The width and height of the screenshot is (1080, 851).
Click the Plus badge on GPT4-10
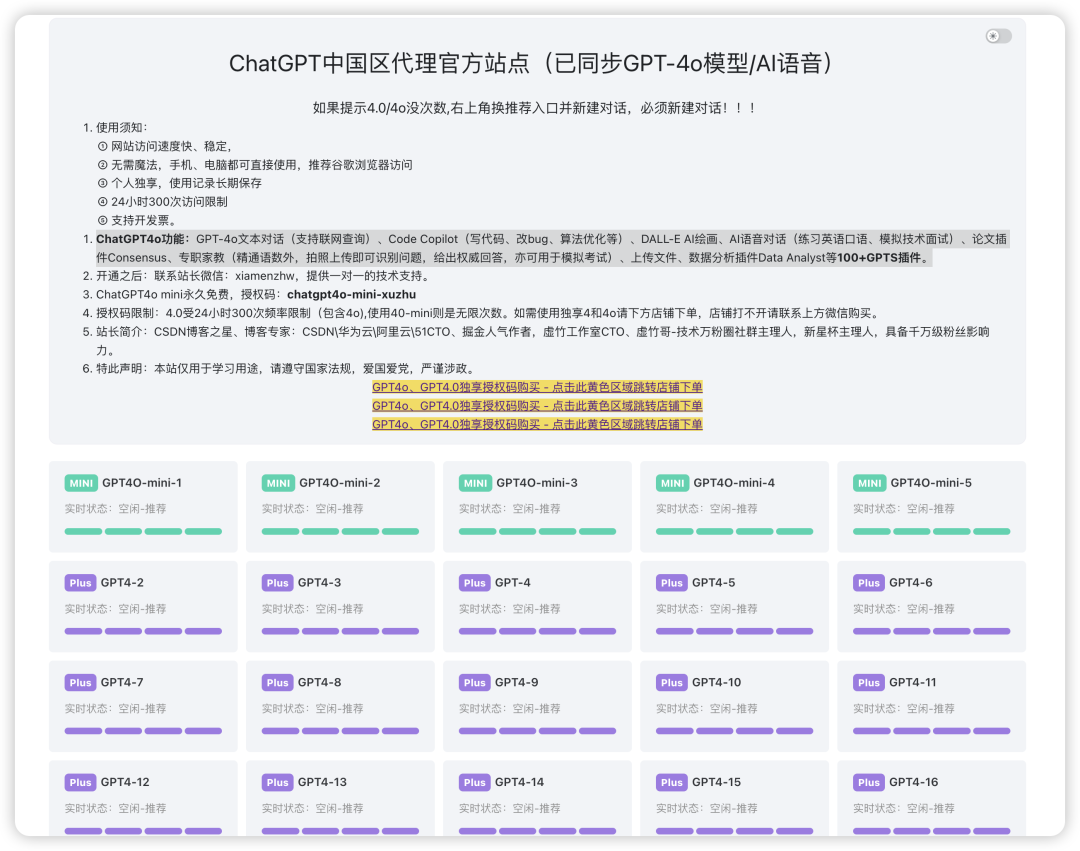[x=671, y=683]
